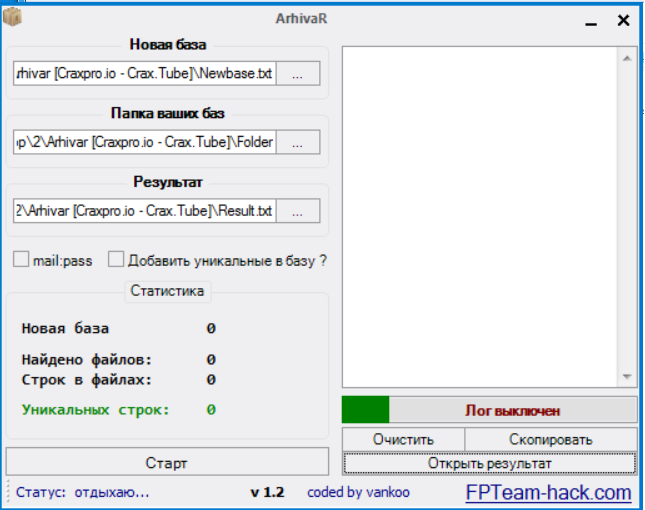This screenshot has width=645, height=510.
Task: Open results via Открыть результат
Action: click(489, 463)
